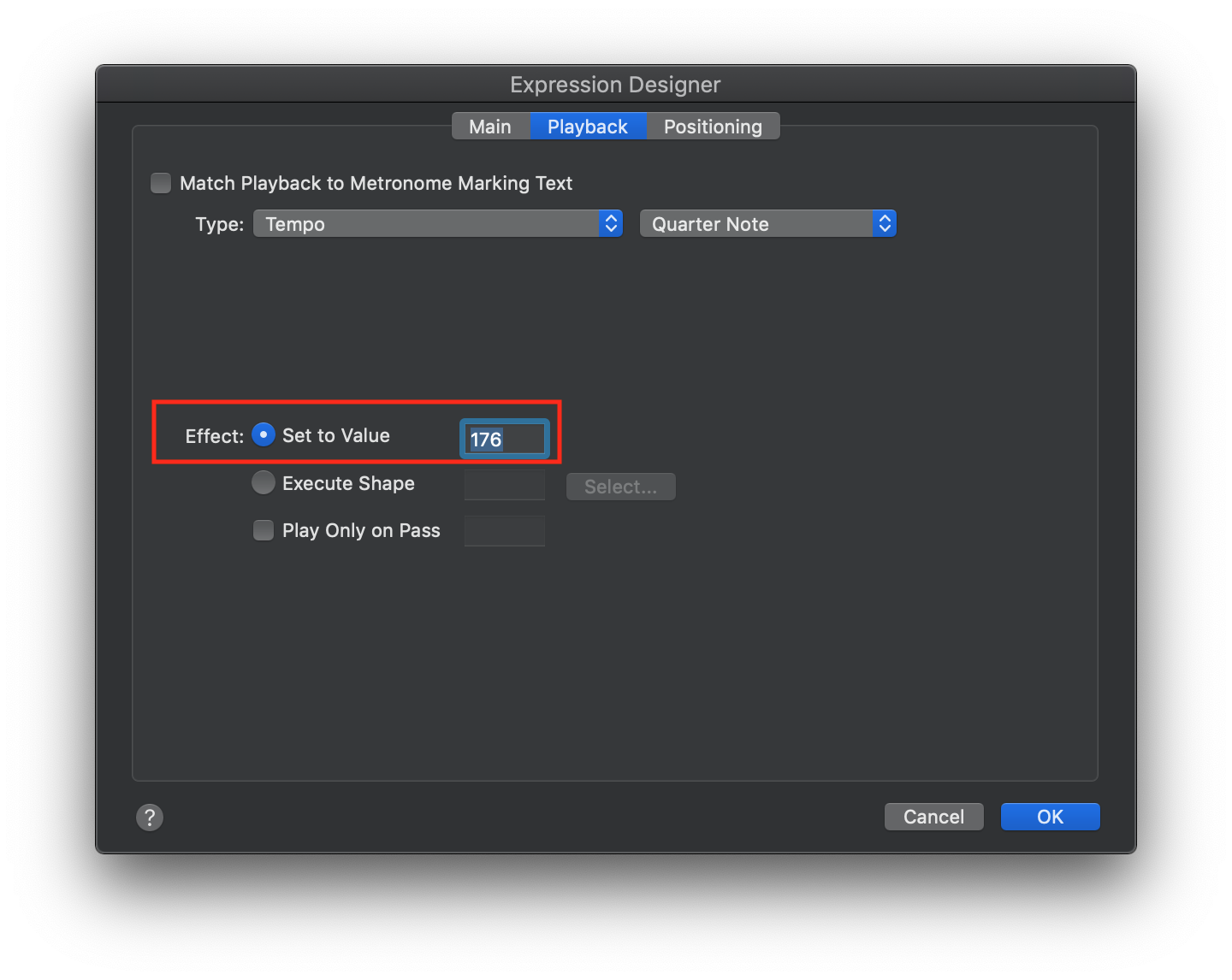Select the Set to Value option
This screenshot has height=980, width=1232.
[263, 434]
